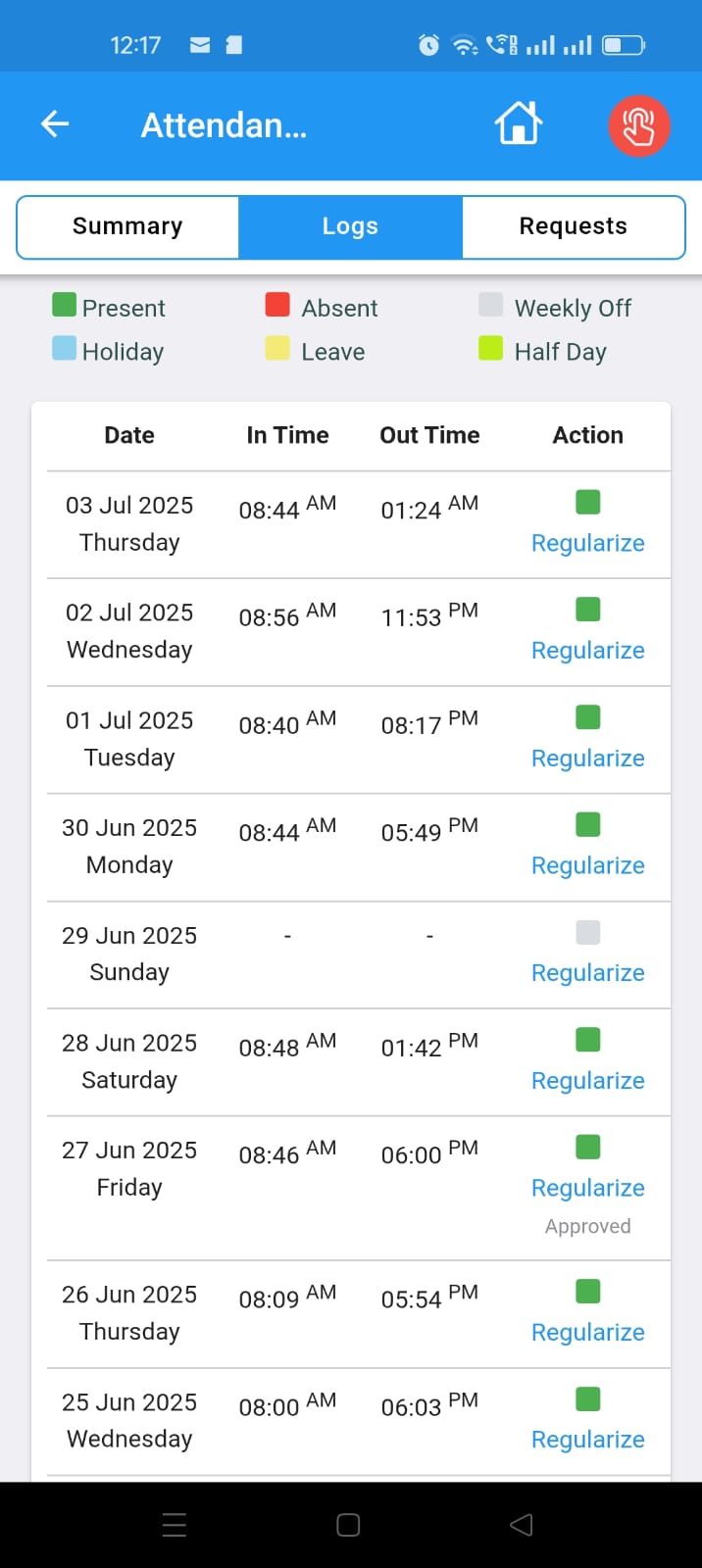Tap the yellow Leave legend swatch
Viewport: 702px width, 1568px height.
[277, 349]
